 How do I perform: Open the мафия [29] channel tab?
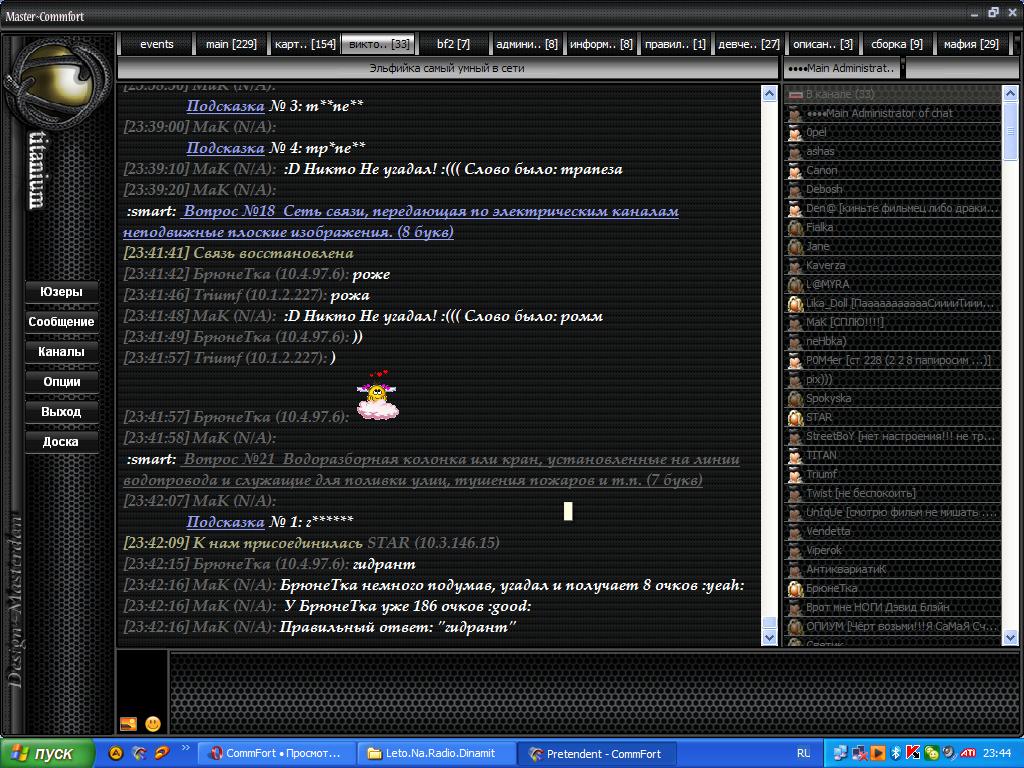pos(971,44)
